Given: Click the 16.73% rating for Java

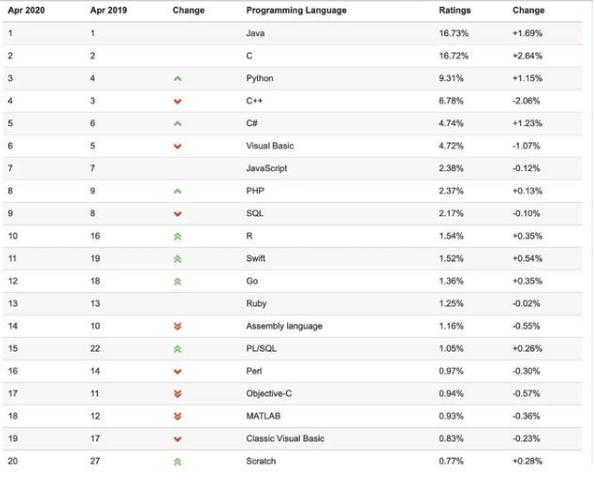Looking at the screenshot, I should (x=453, y=33).
